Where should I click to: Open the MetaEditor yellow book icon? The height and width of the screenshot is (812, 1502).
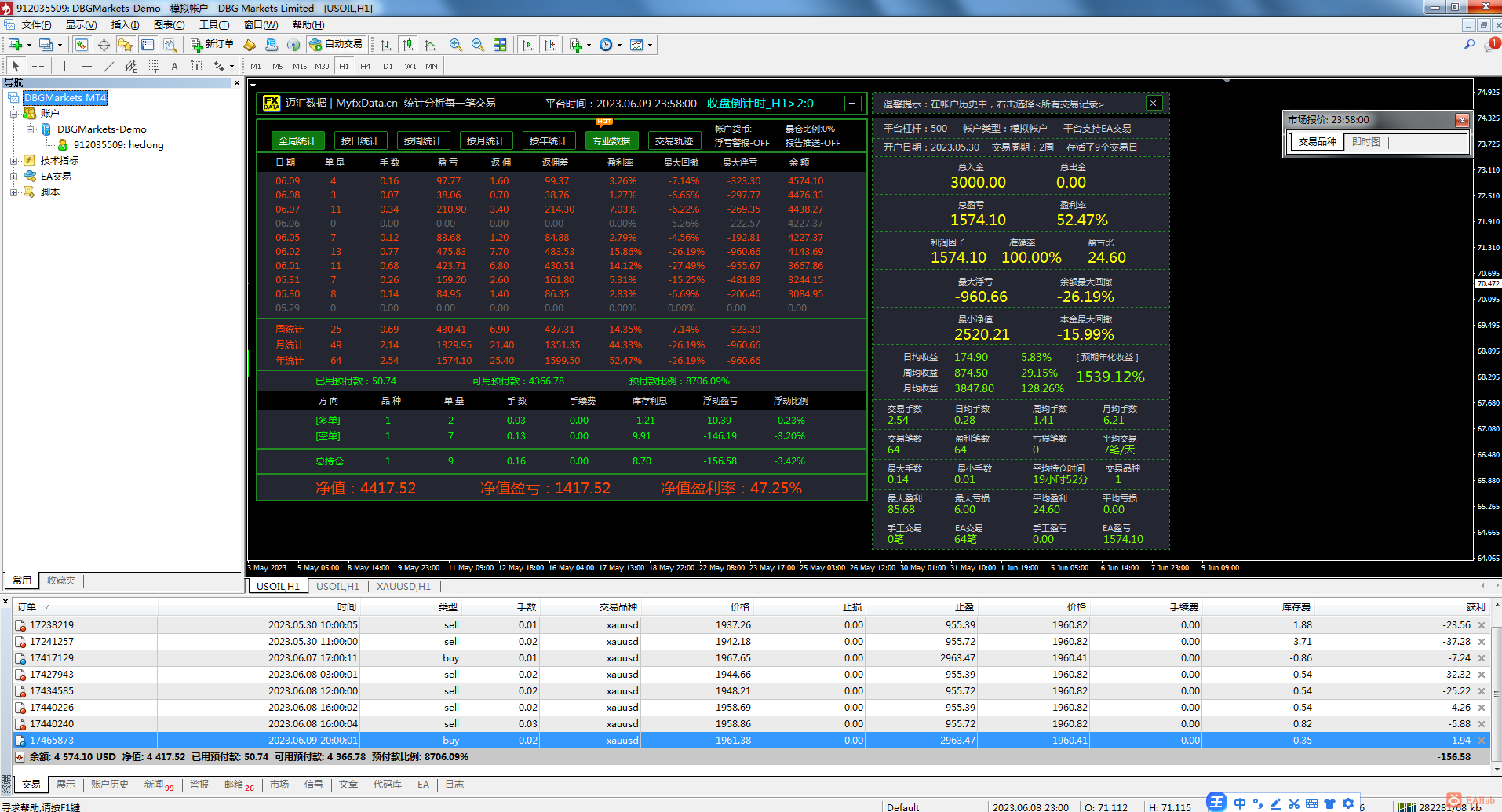250,45
